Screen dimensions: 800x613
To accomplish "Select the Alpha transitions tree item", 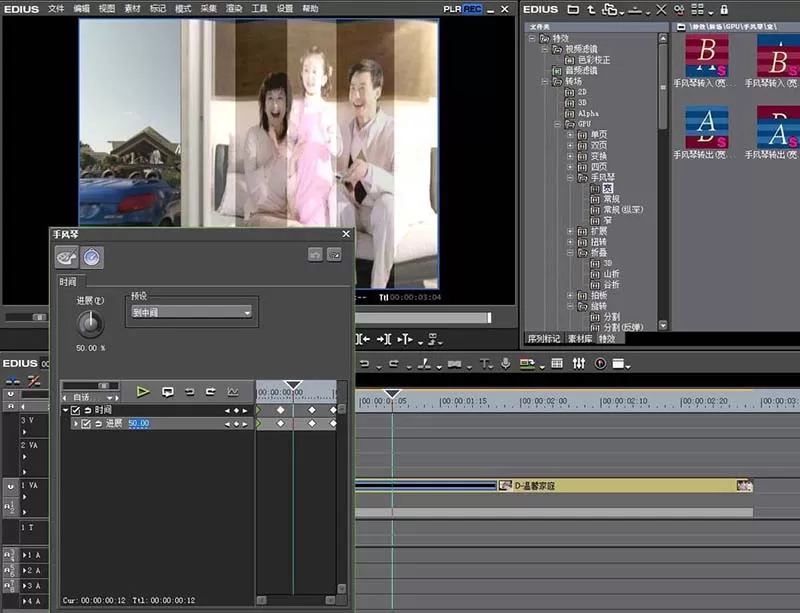I will click(x=588, y=113).
